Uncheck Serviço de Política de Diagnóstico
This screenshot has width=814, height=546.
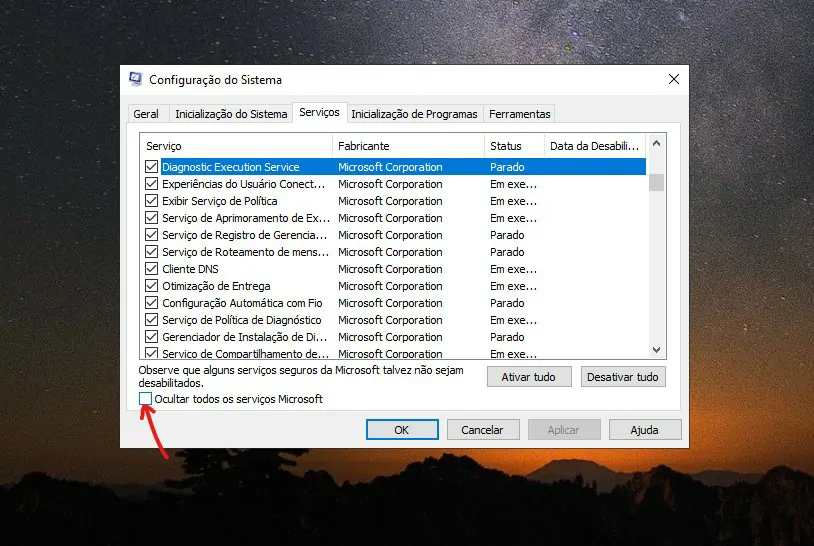click(x=152, y=320)
